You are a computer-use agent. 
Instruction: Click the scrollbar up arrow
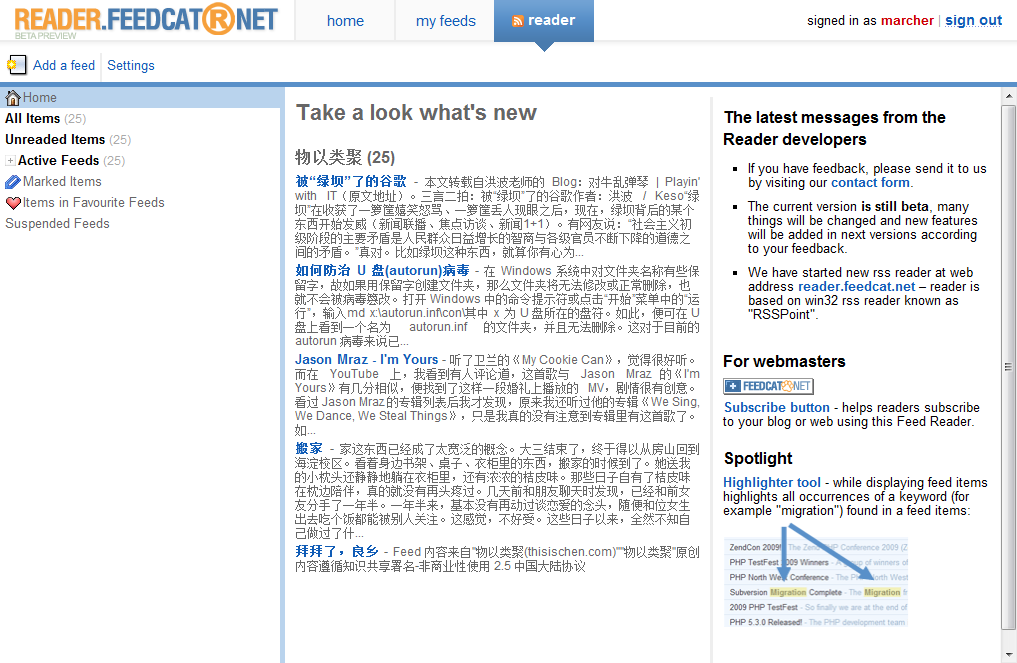point(1009,97)
